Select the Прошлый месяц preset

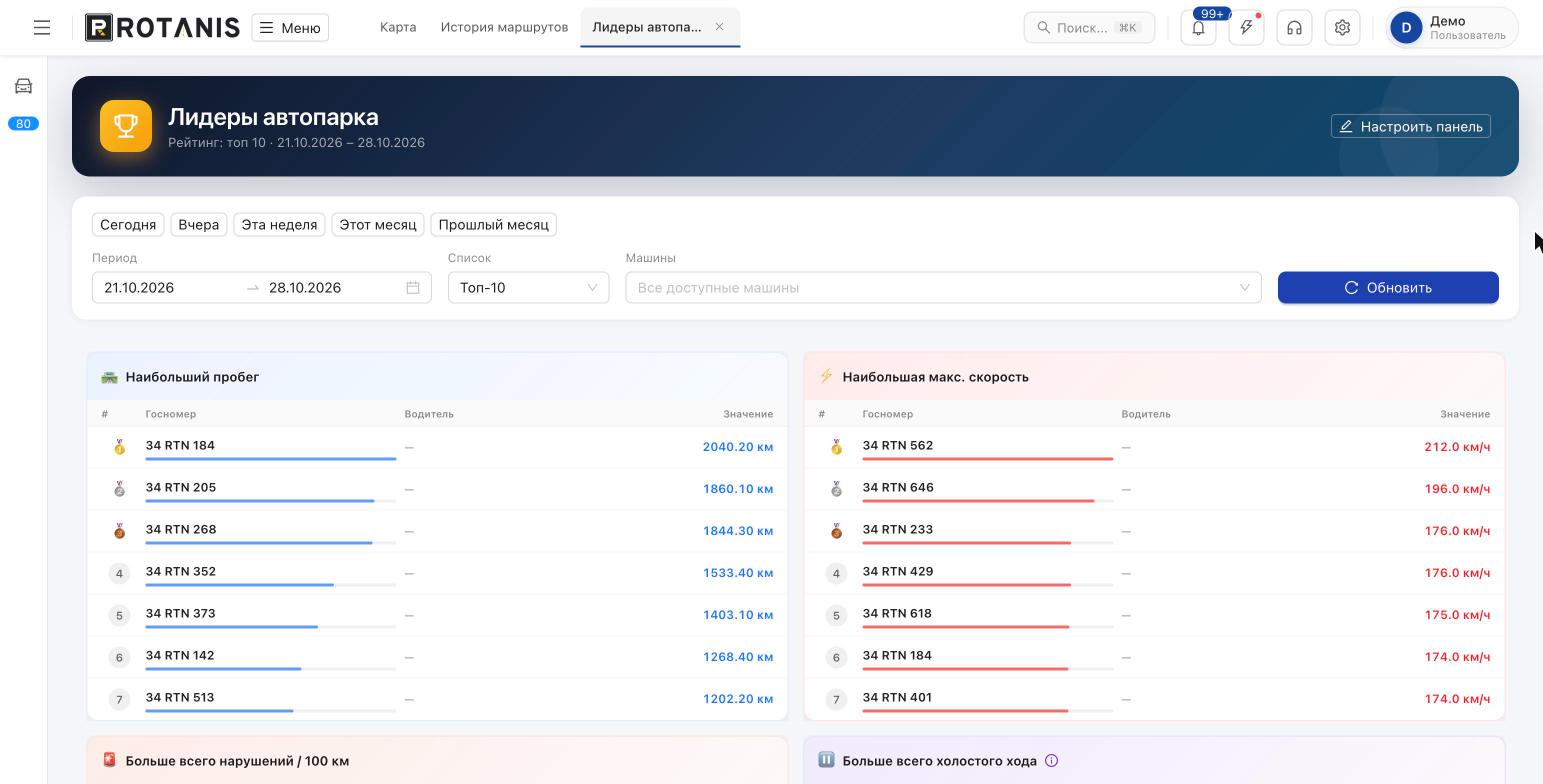pyautogui.click(x=494, y=225)
